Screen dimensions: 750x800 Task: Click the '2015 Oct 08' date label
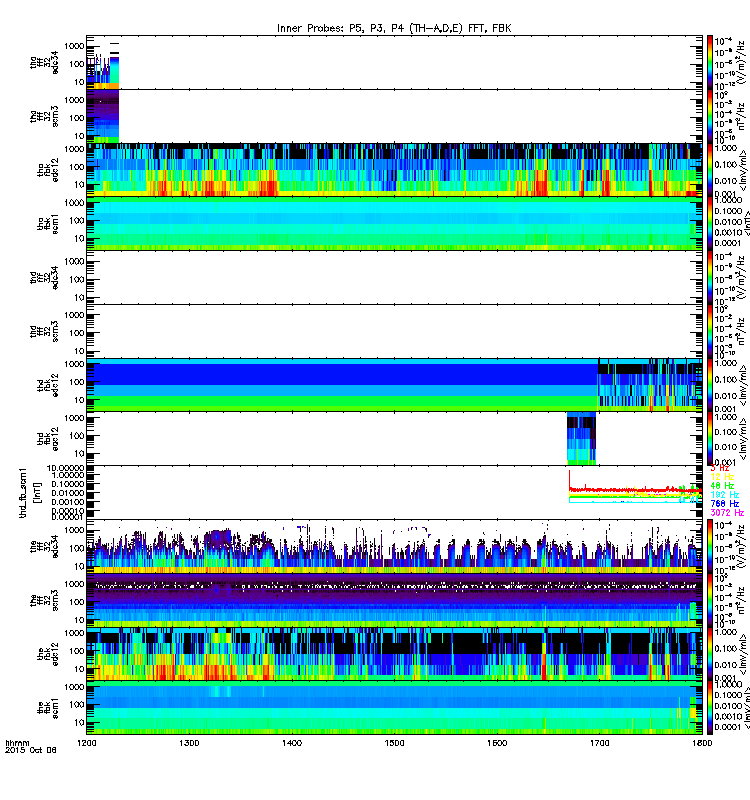[x=31, y=750]
